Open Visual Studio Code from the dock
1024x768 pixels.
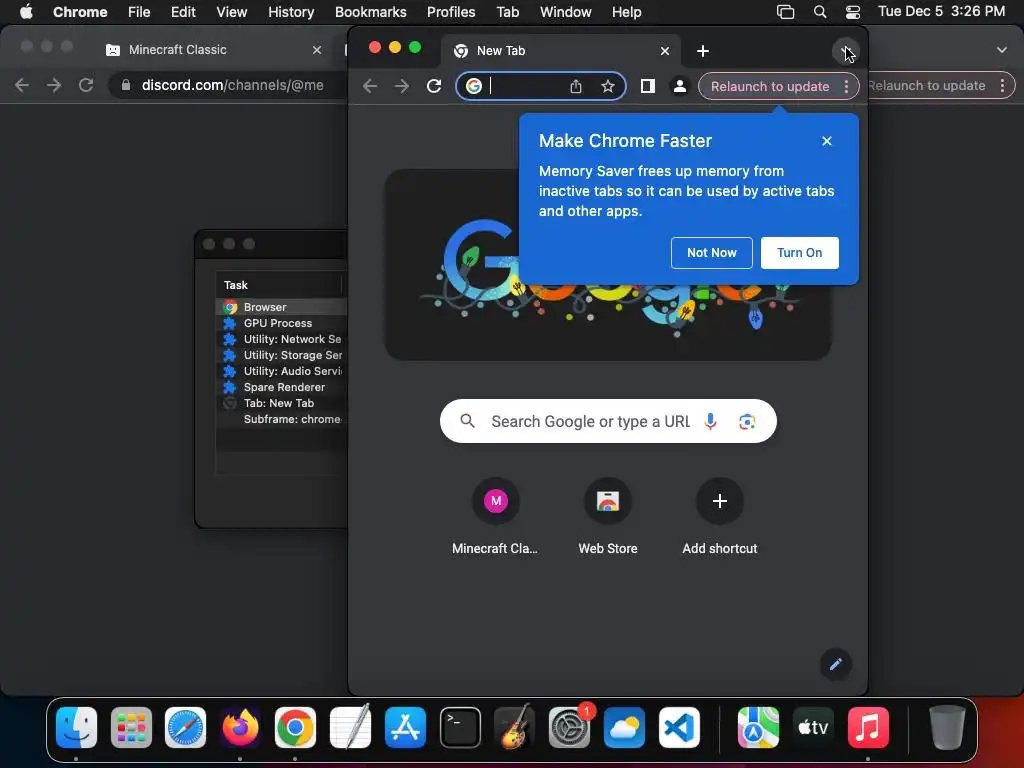679,727
